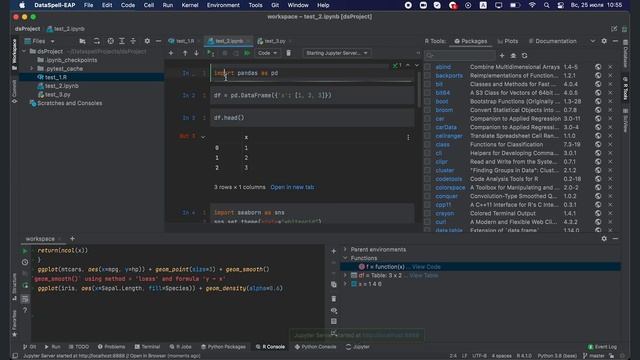The width and height of the screenshot is (640, 360).
Task: Tick the checkbox for class package
Action: click(427, 144)
